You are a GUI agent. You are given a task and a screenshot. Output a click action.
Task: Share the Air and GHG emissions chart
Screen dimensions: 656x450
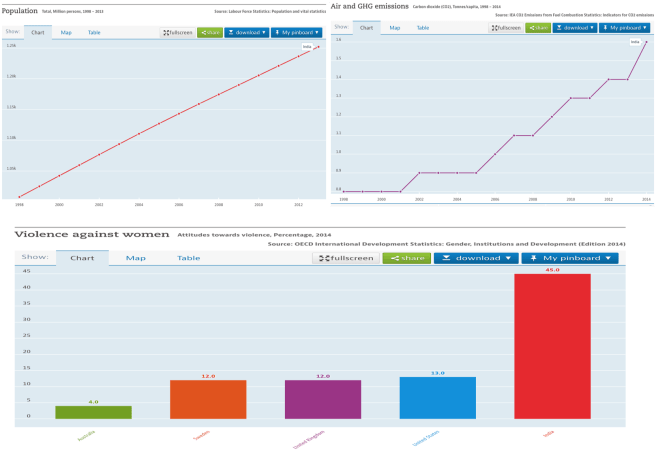tap(538, 28)
